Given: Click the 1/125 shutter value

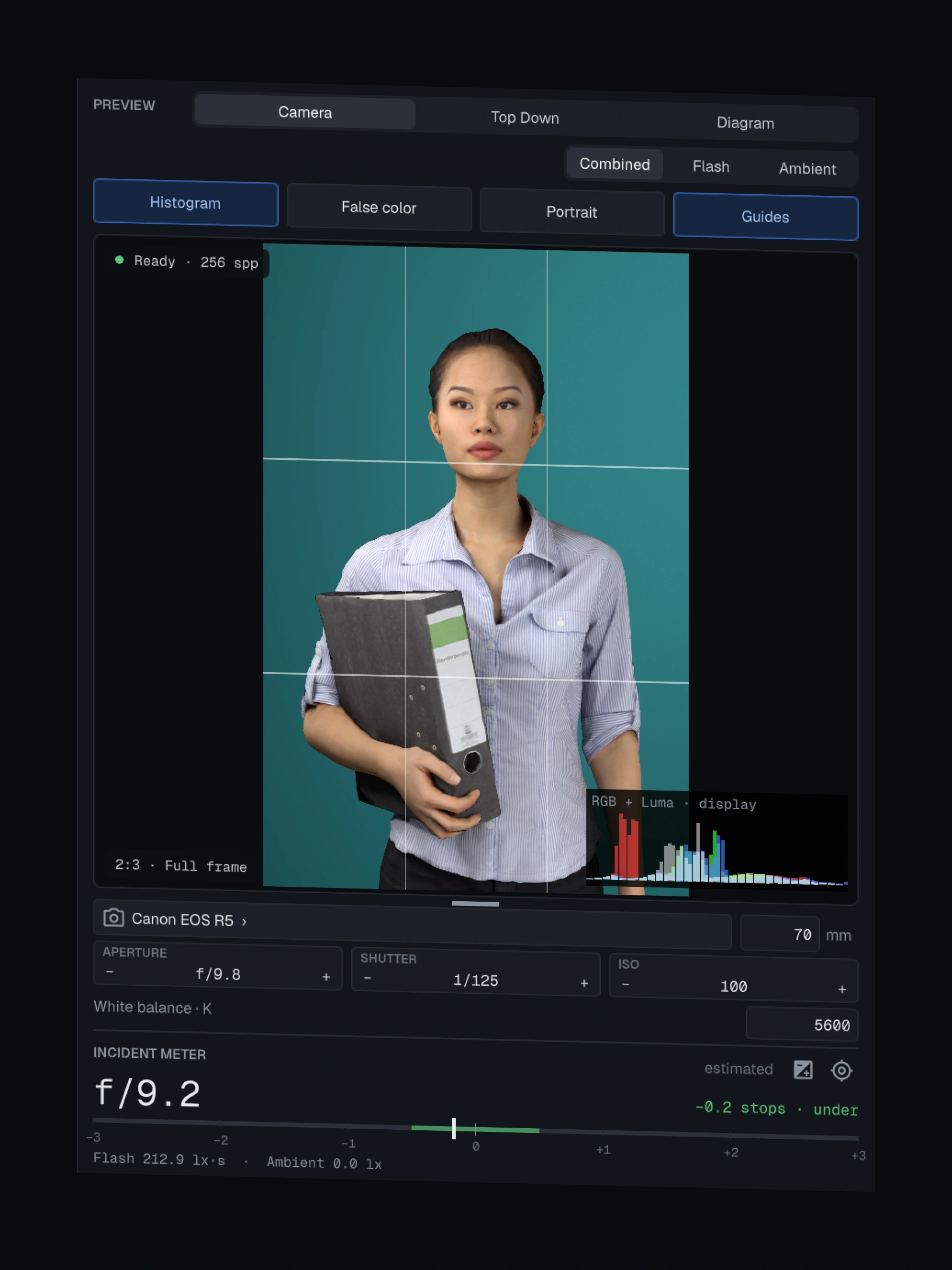Looking at the screenshot, I should (475, 980).
